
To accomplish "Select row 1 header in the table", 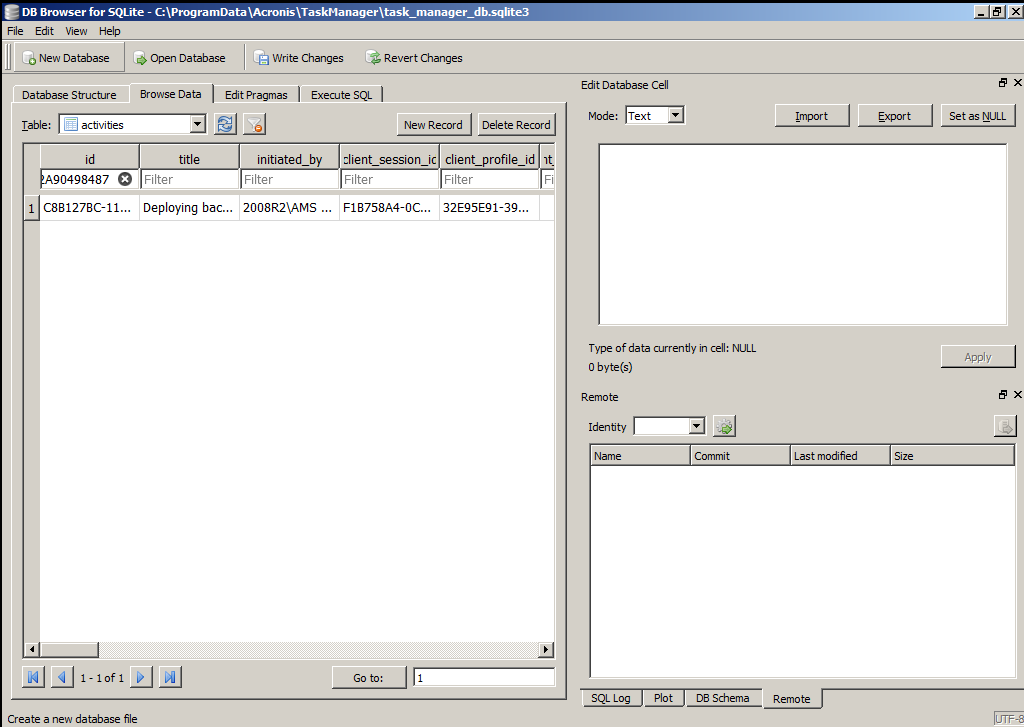I will [x=31, y=208].
